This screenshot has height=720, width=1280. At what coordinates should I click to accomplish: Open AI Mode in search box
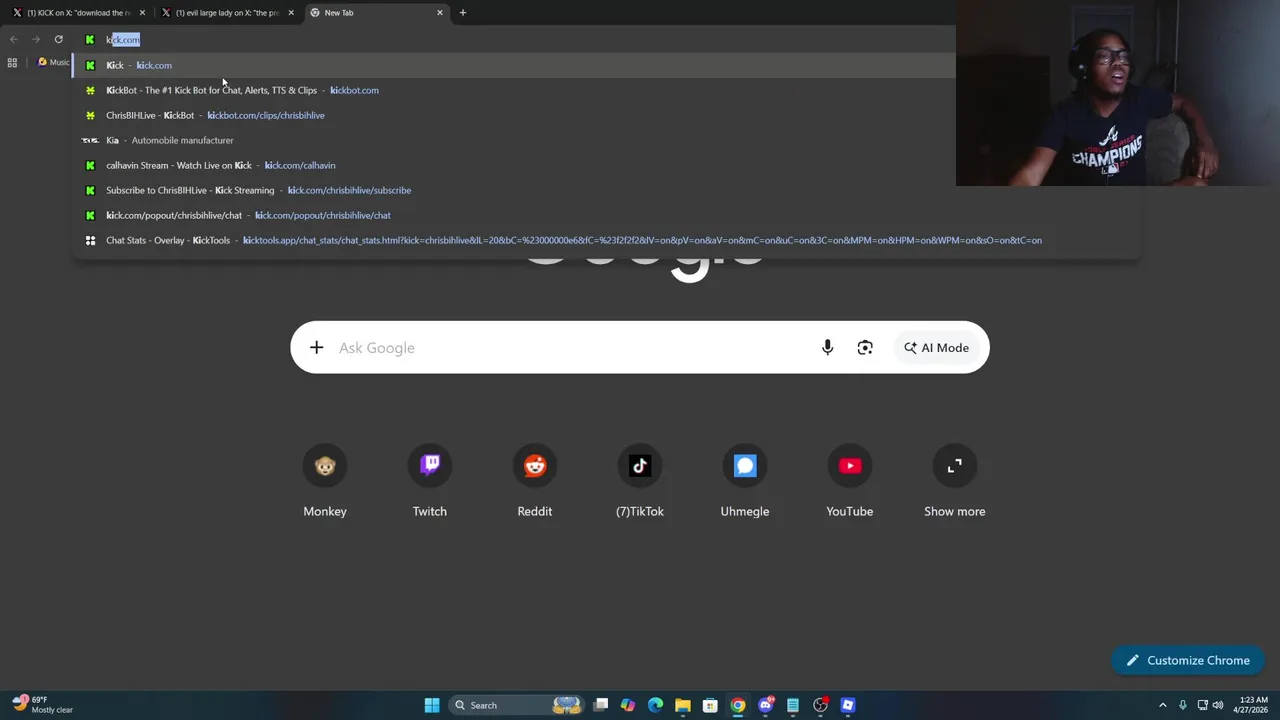937,348
